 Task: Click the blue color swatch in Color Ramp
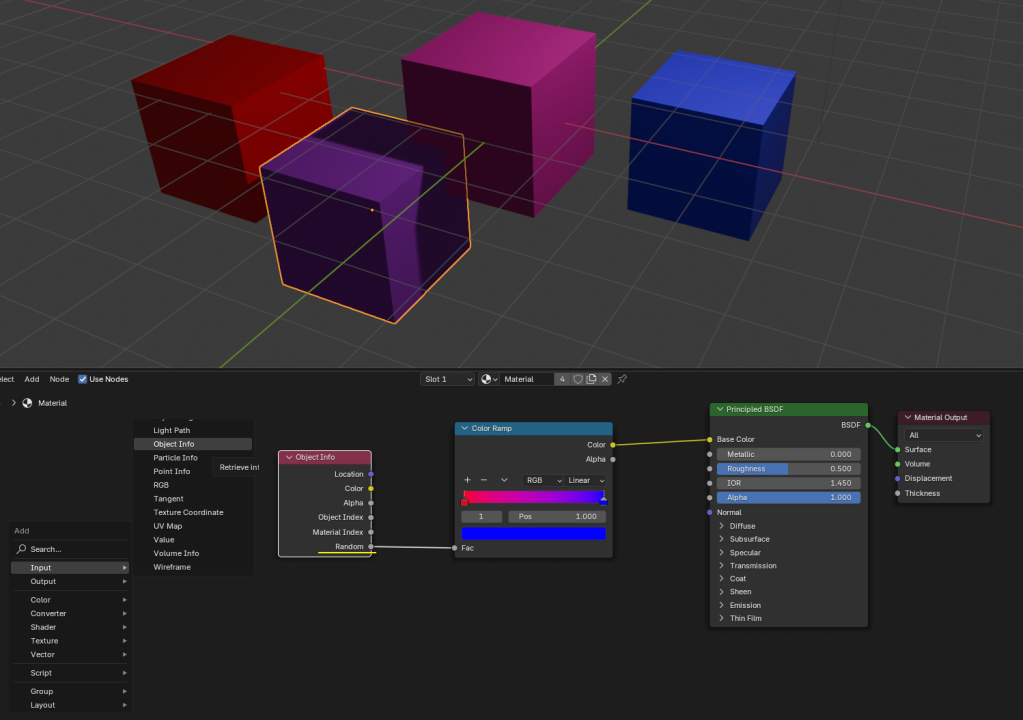pos(533,533)
